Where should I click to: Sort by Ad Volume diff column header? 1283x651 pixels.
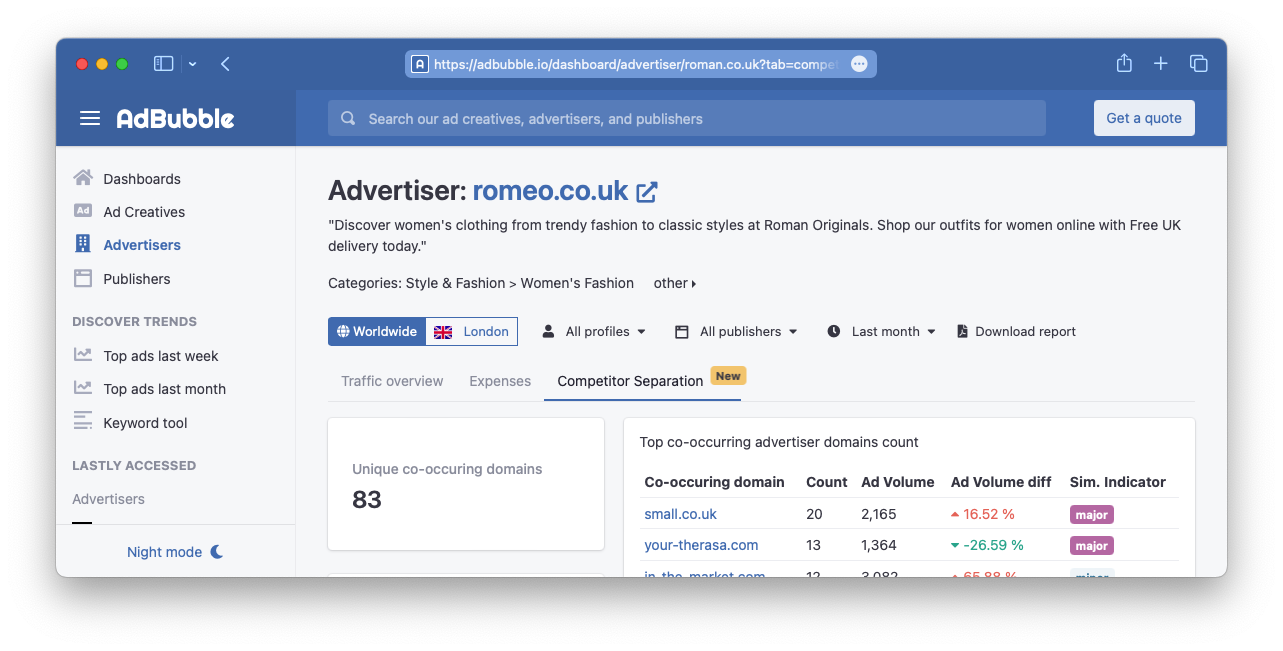pos(1001,482)
